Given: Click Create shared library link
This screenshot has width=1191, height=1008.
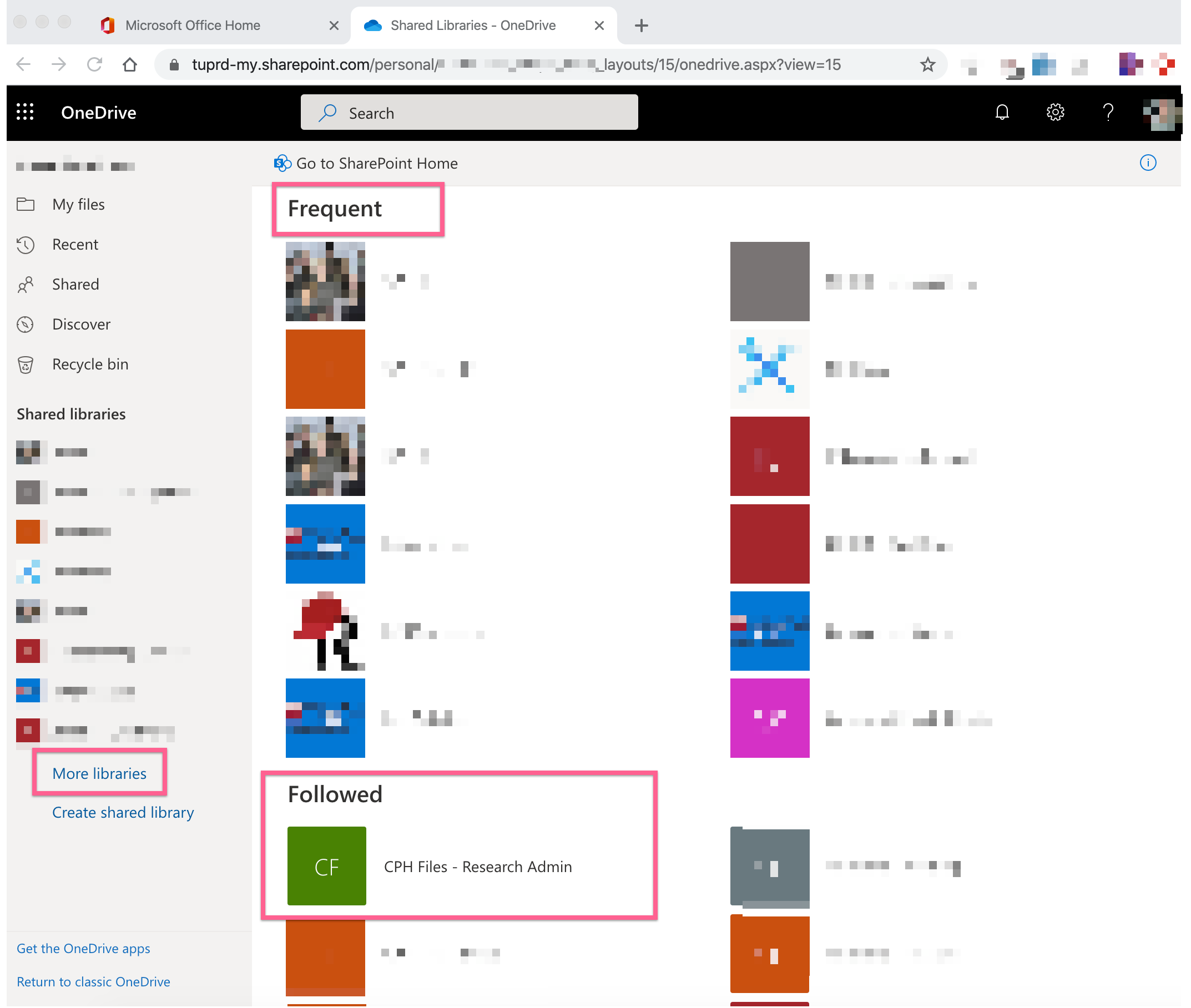Looking at the screenshot, I should pyautogui.click(x=123, y=813).
